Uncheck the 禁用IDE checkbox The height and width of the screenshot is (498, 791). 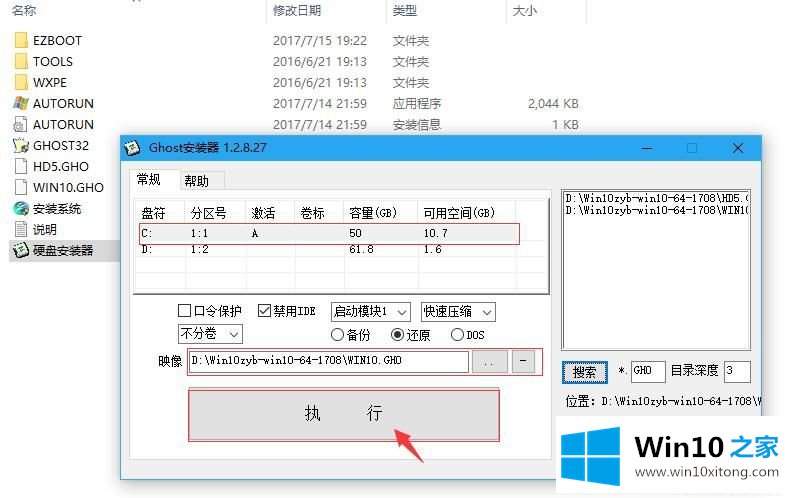(x=264, y=310)
